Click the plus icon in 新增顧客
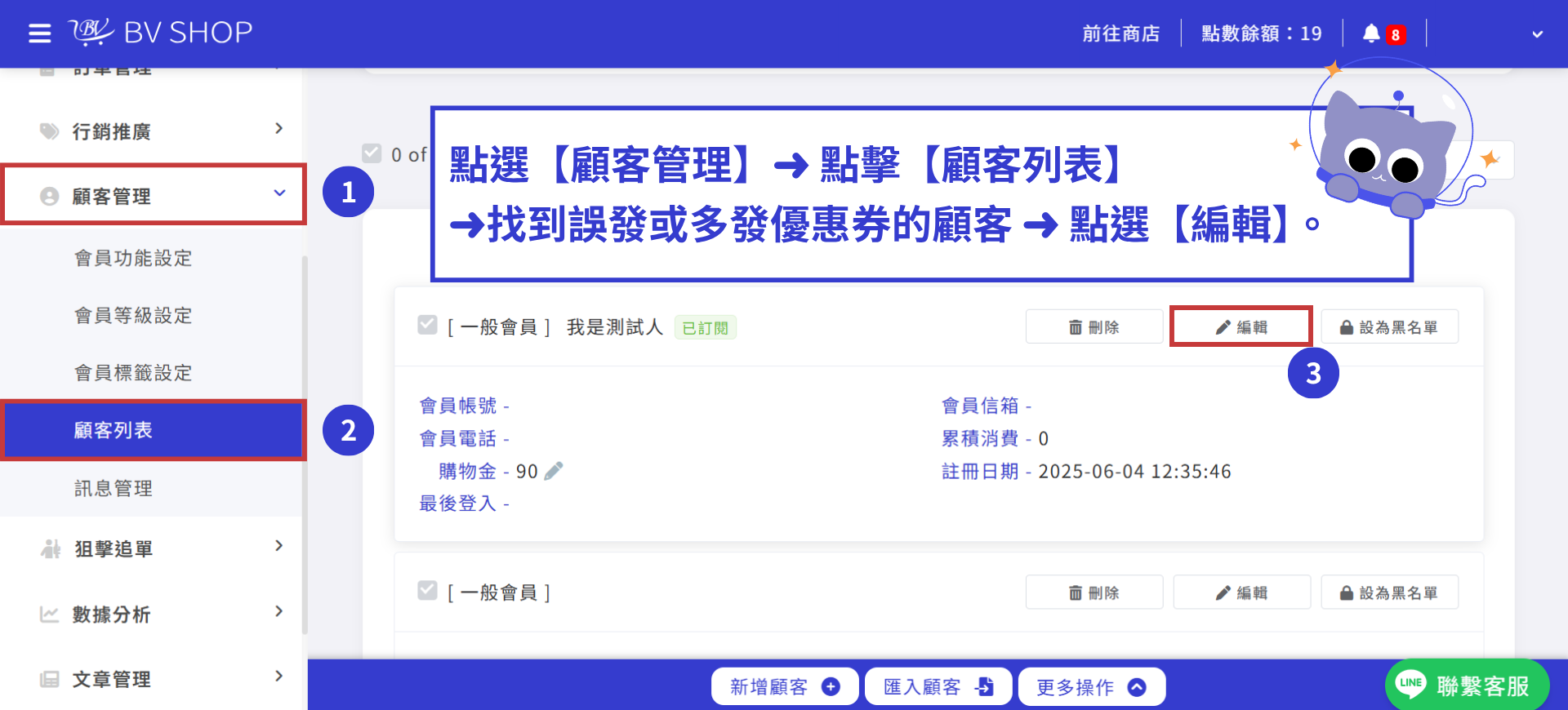The image size is (1568, 710). tap(831, 687)
